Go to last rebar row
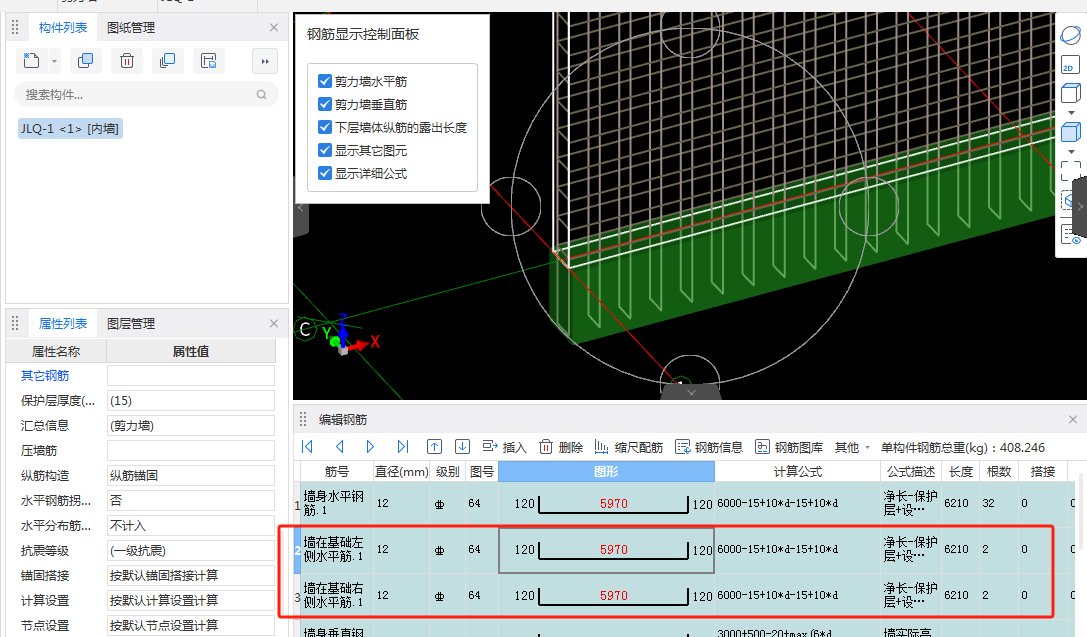Image resolution: width=1087 pixels, height=637 pixels. coord(403,447)
